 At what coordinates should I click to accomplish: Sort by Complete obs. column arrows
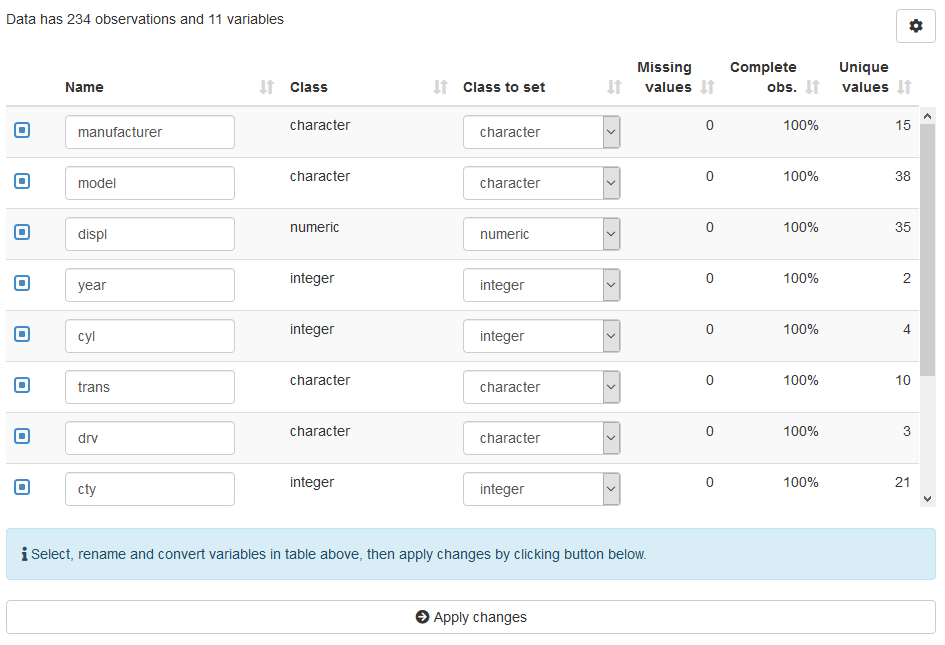pyautogui.click(x=812, y=88)
